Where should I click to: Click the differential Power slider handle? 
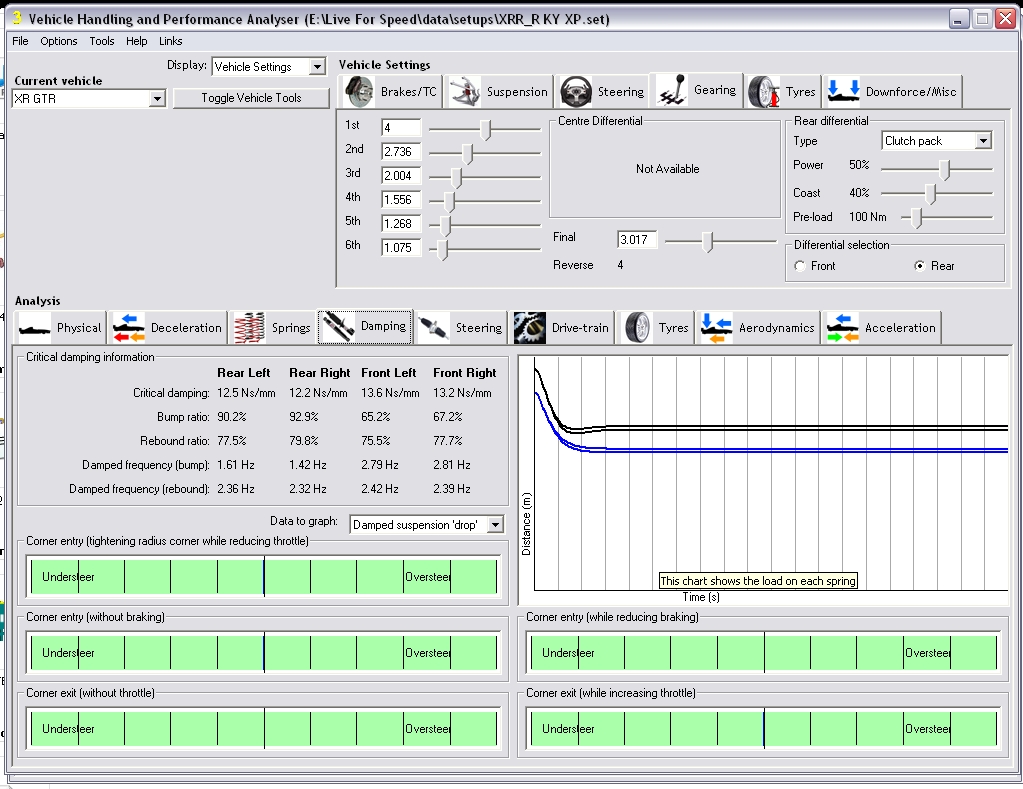944,170
